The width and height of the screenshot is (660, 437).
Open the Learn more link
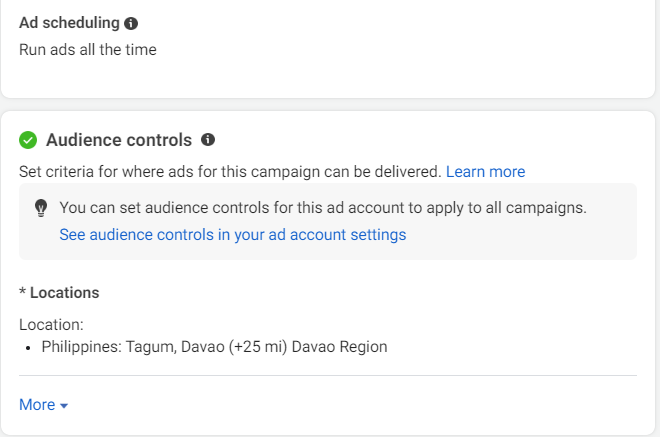click(485, 172)
